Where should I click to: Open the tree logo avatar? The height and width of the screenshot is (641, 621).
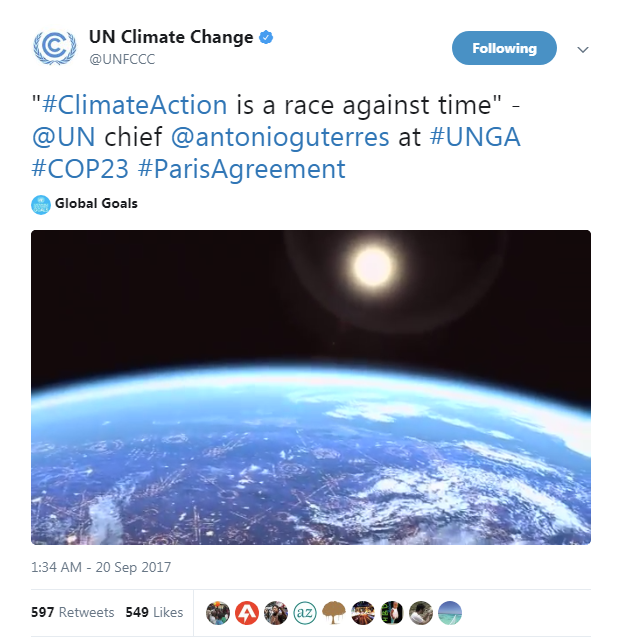tap(334, 613)
